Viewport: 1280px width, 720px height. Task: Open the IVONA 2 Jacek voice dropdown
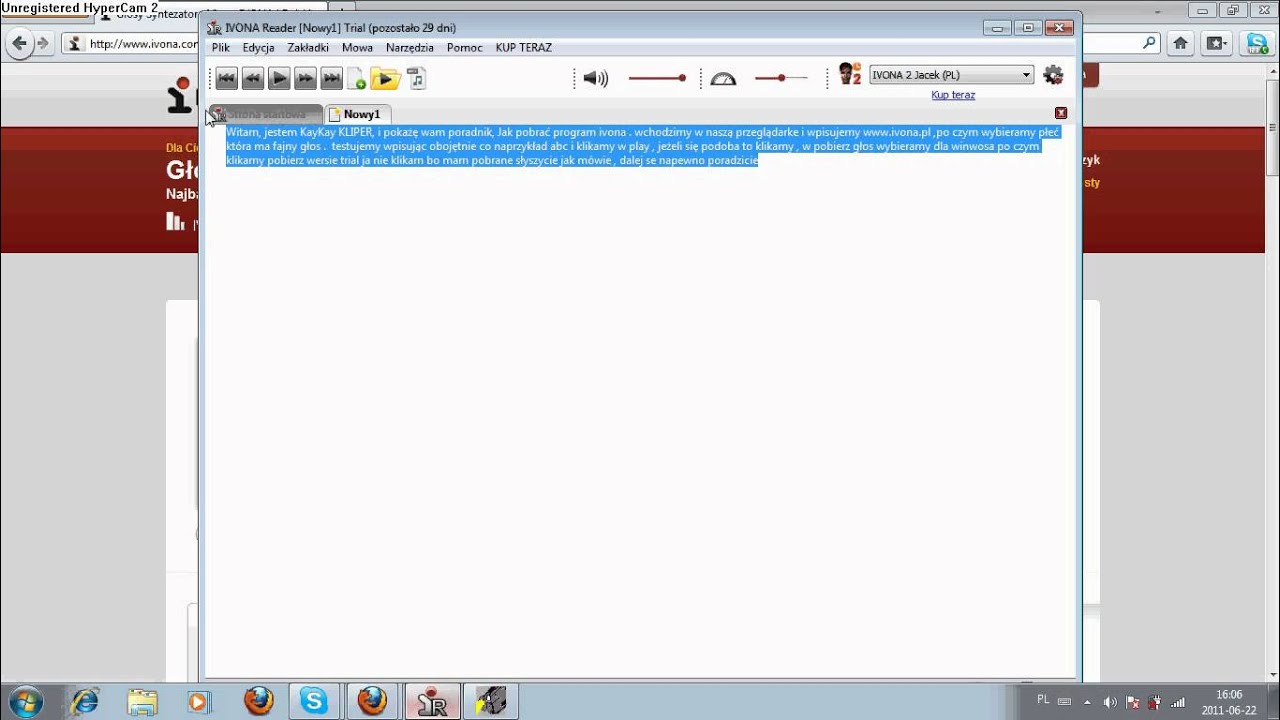coord(951,75)
